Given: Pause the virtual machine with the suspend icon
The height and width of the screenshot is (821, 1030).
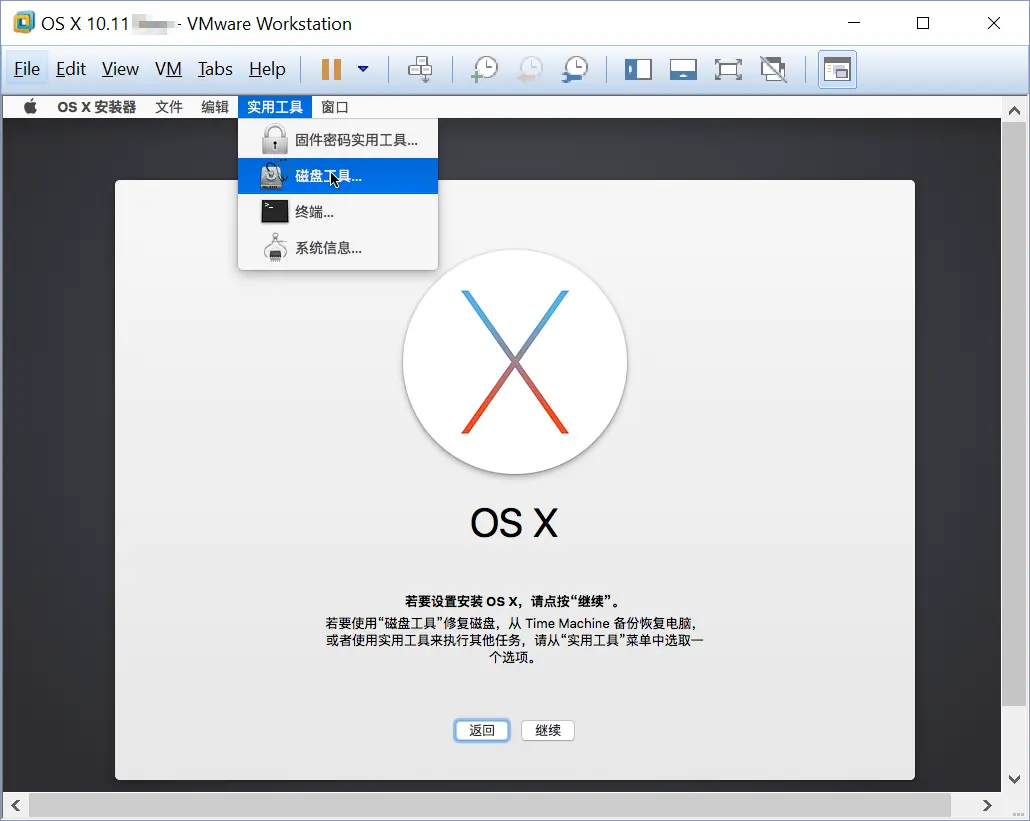Looking at the screenshot, I should pyautogui.click(x=333, y=69).
